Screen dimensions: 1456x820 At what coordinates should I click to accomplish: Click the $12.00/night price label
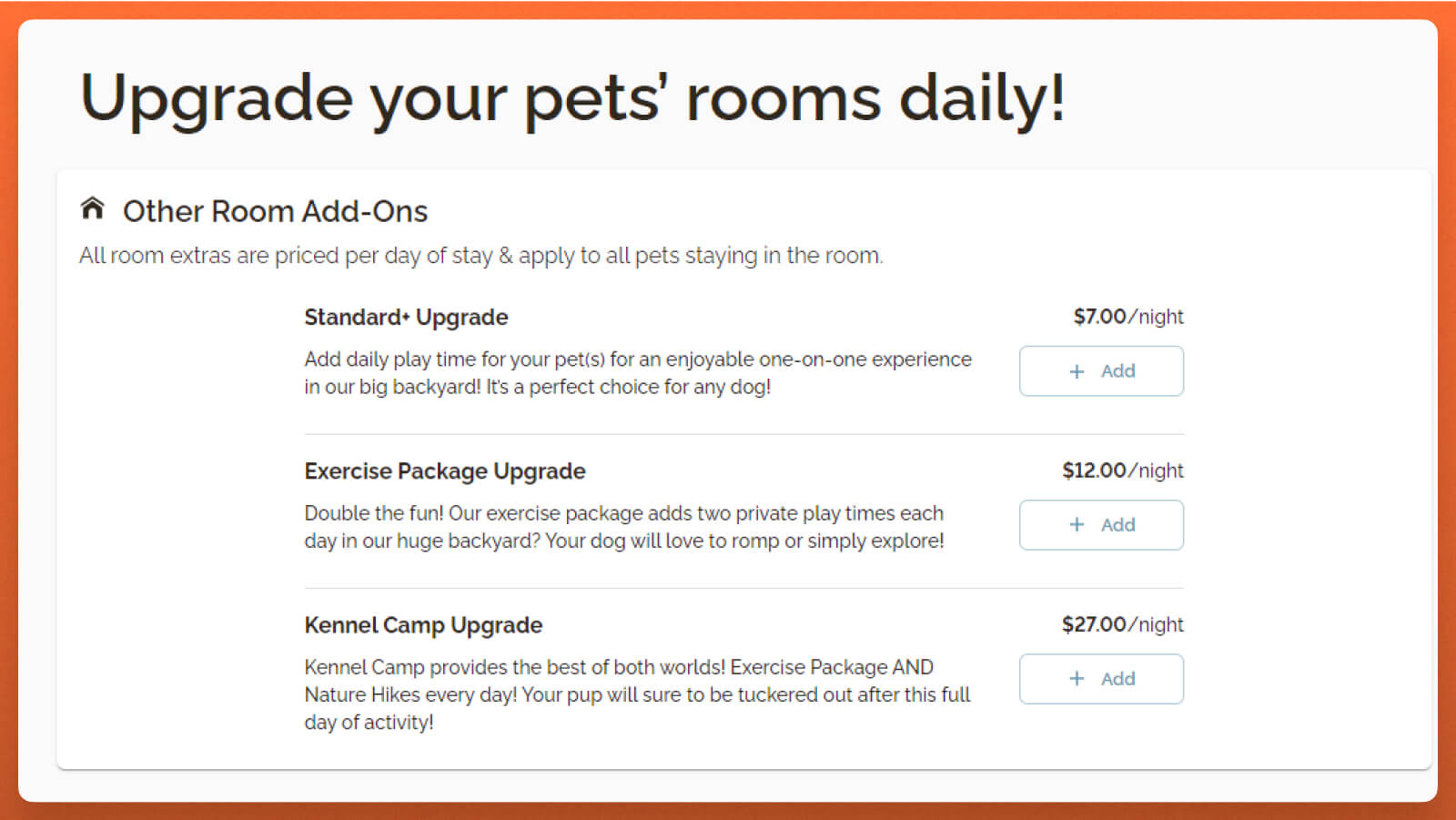pyautogui.click(x=1123, y=471)
